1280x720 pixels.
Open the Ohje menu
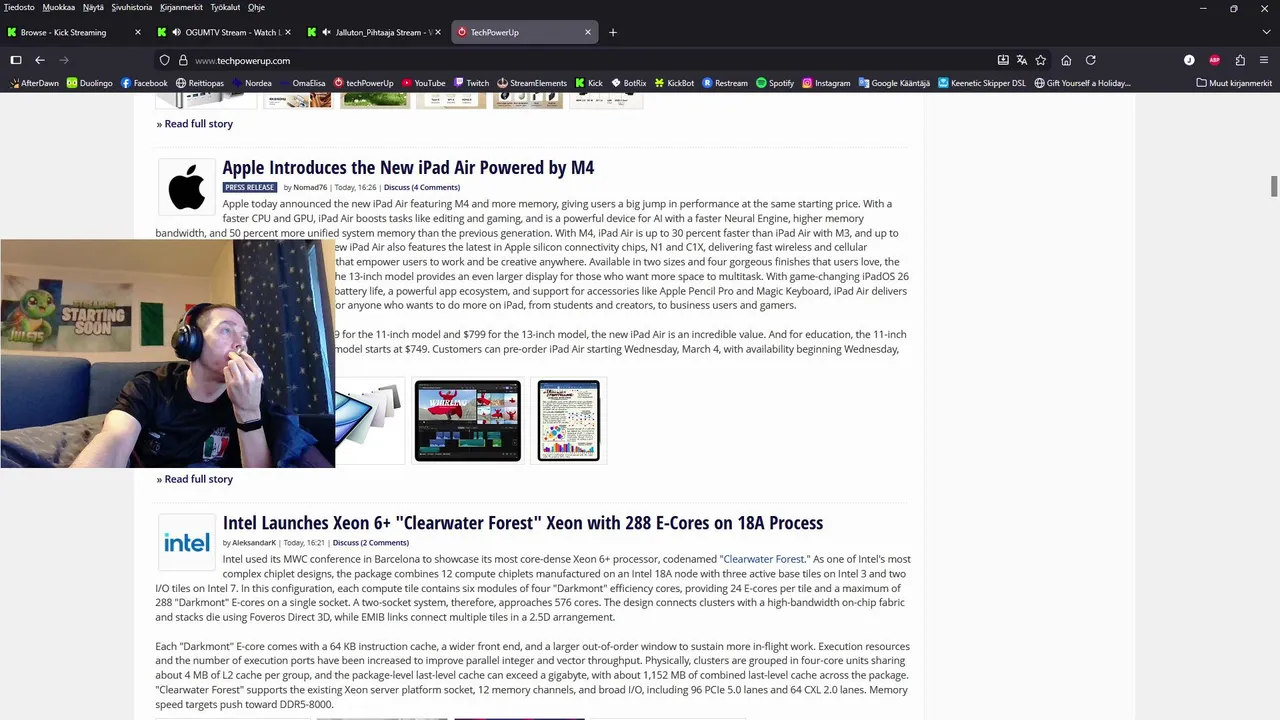[x=256, y=7]
